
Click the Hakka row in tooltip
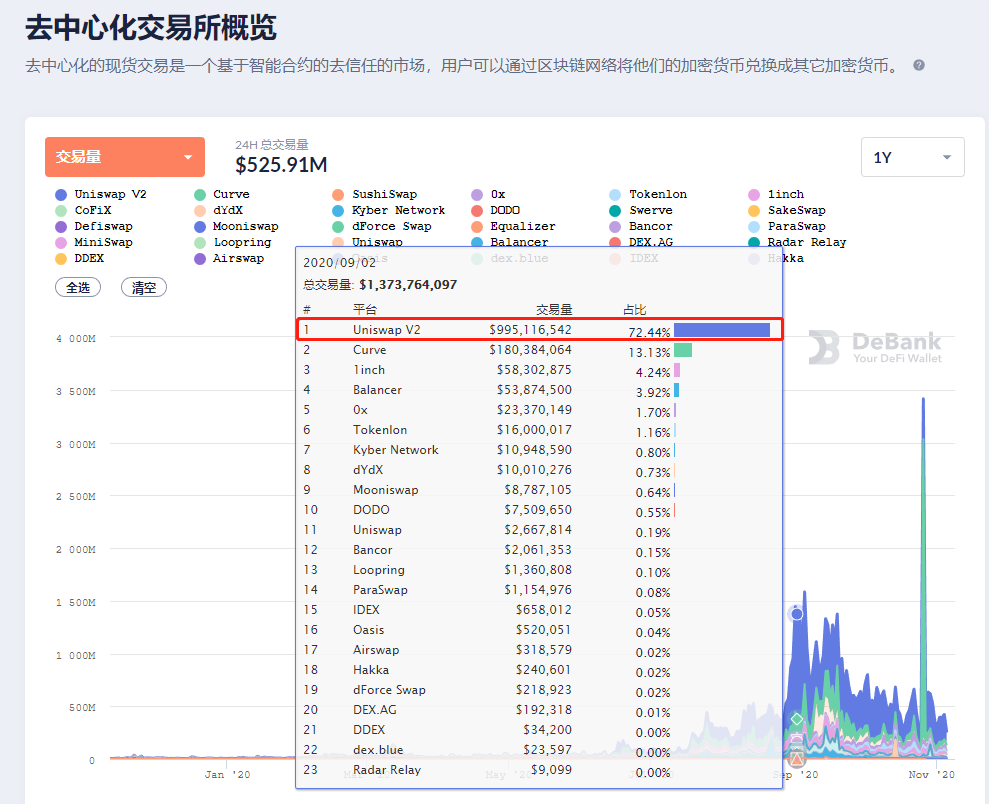(540, 670)
